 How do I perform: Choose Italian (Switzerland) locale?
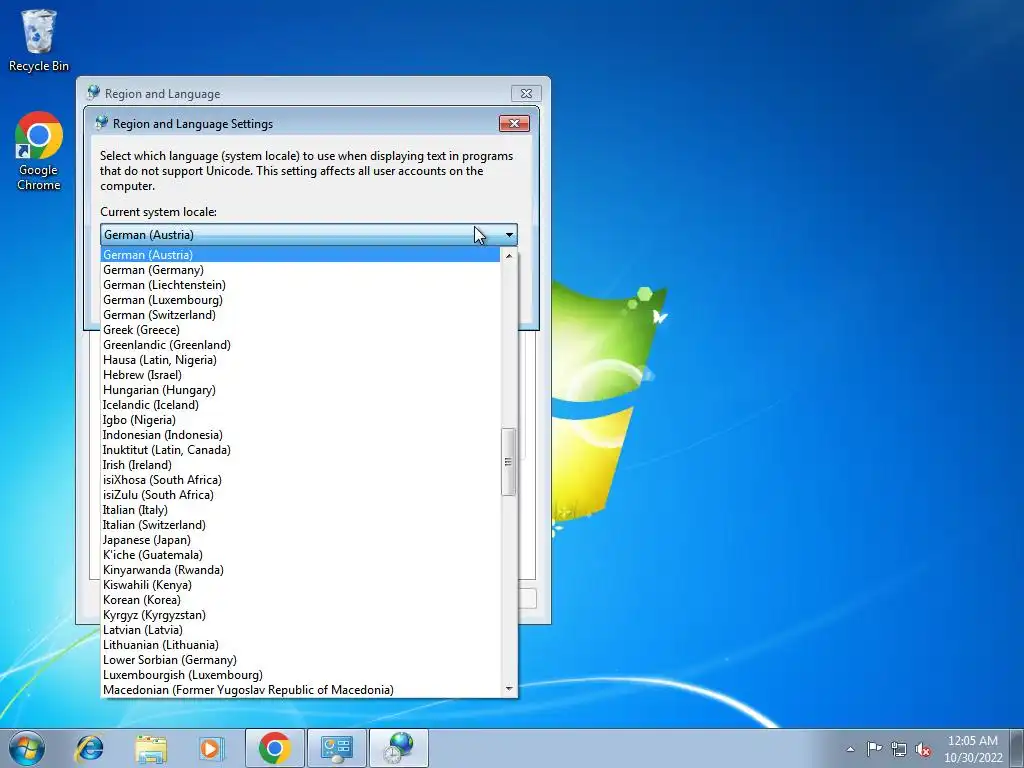[300, 525]
